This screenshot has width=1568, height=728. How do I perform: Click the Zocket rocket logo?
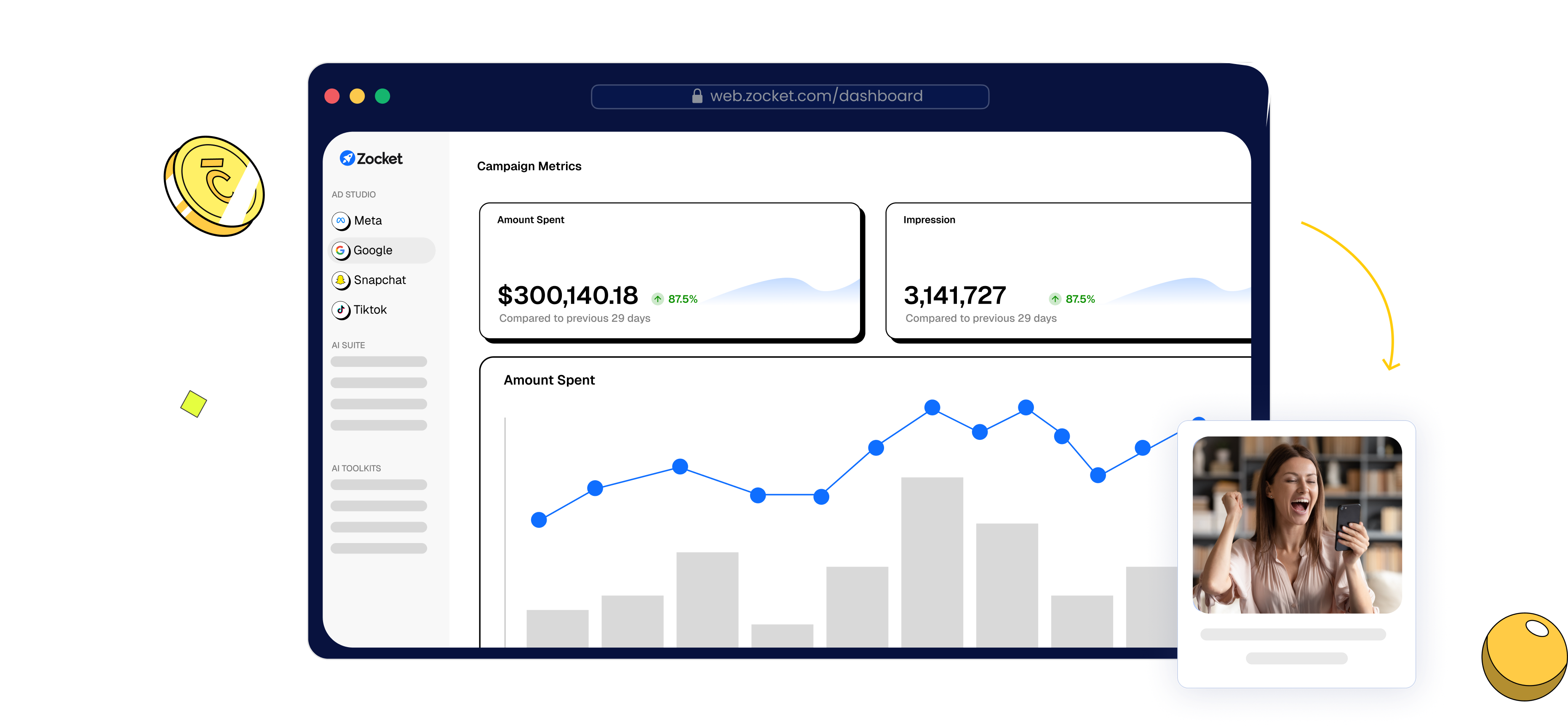(347, 158)
